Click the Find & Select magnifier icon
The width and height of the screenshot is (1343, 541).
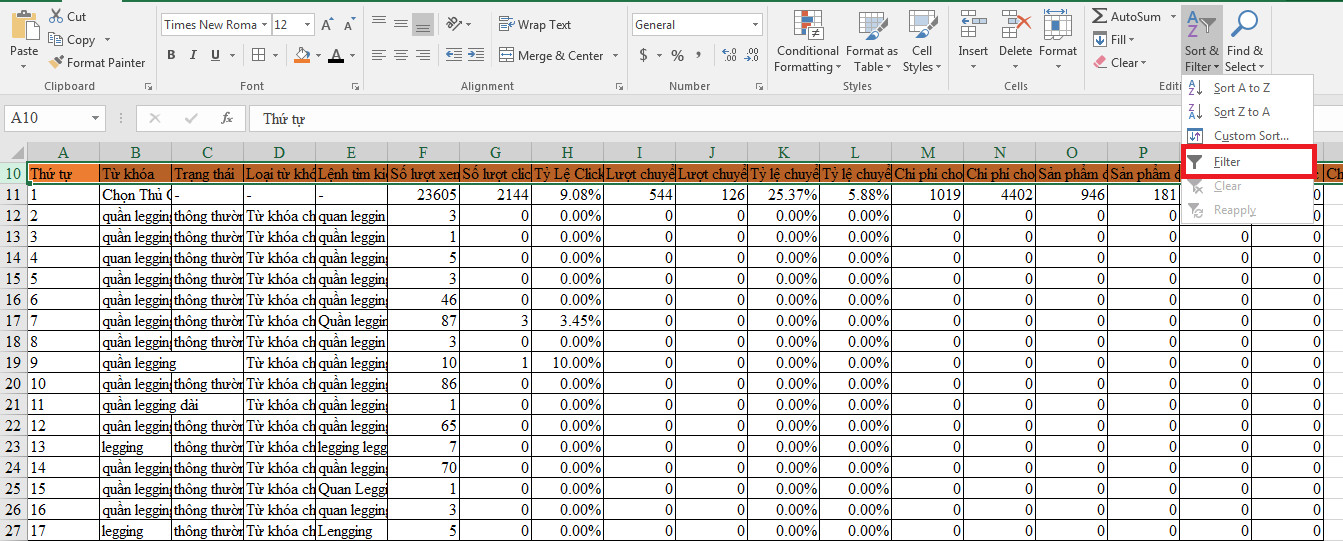coord(1244,25)
